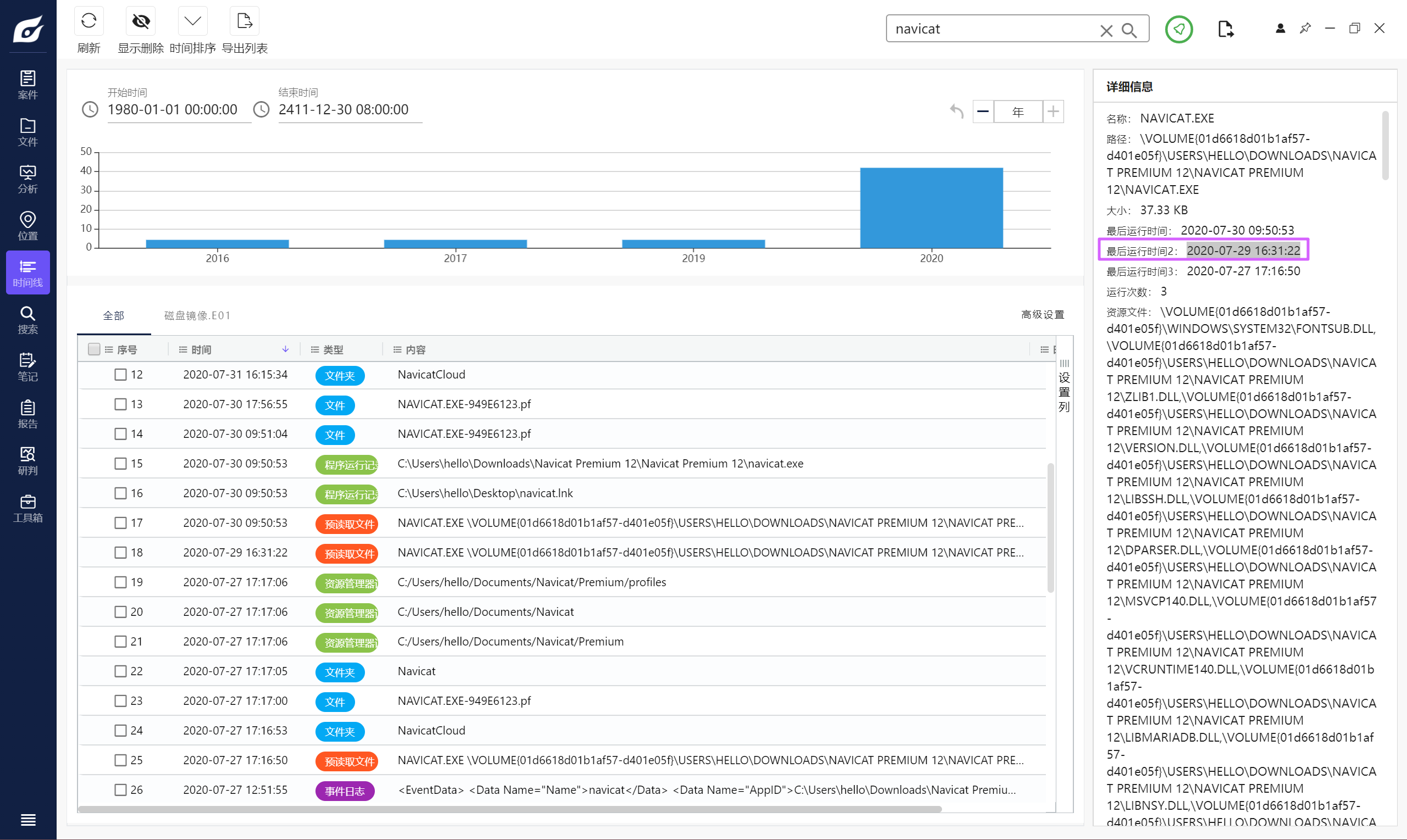This screenshot has width=1407, height=840.
Task: Check the row 26 checkbox
Action: [120, 789]
